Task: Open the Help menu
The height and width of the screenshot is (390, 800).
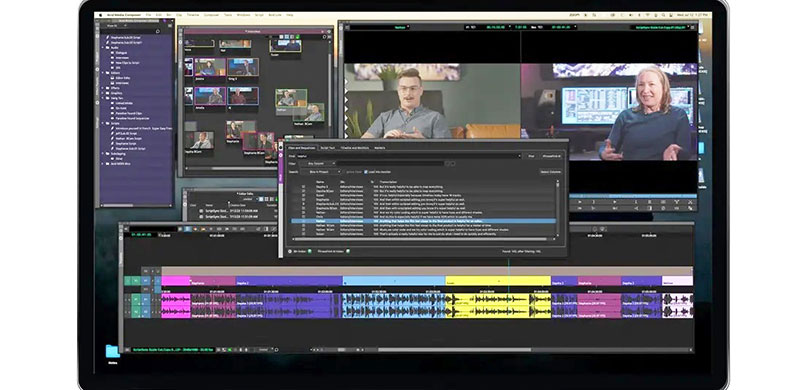Action: point(290,15)
